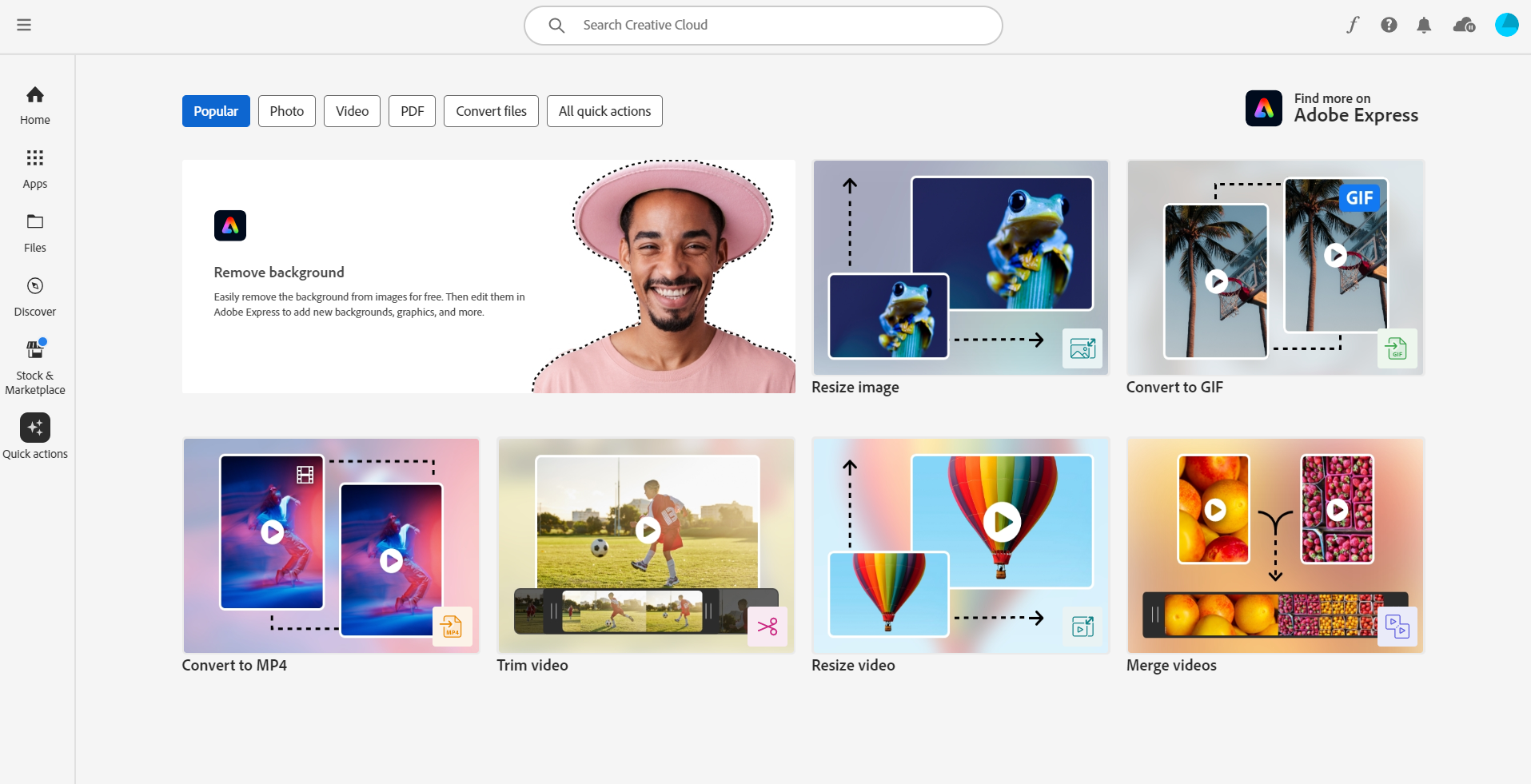This screenshot has width=1531, height=784.
Task: Select the PDF filter tab
Action: [412, 111]
